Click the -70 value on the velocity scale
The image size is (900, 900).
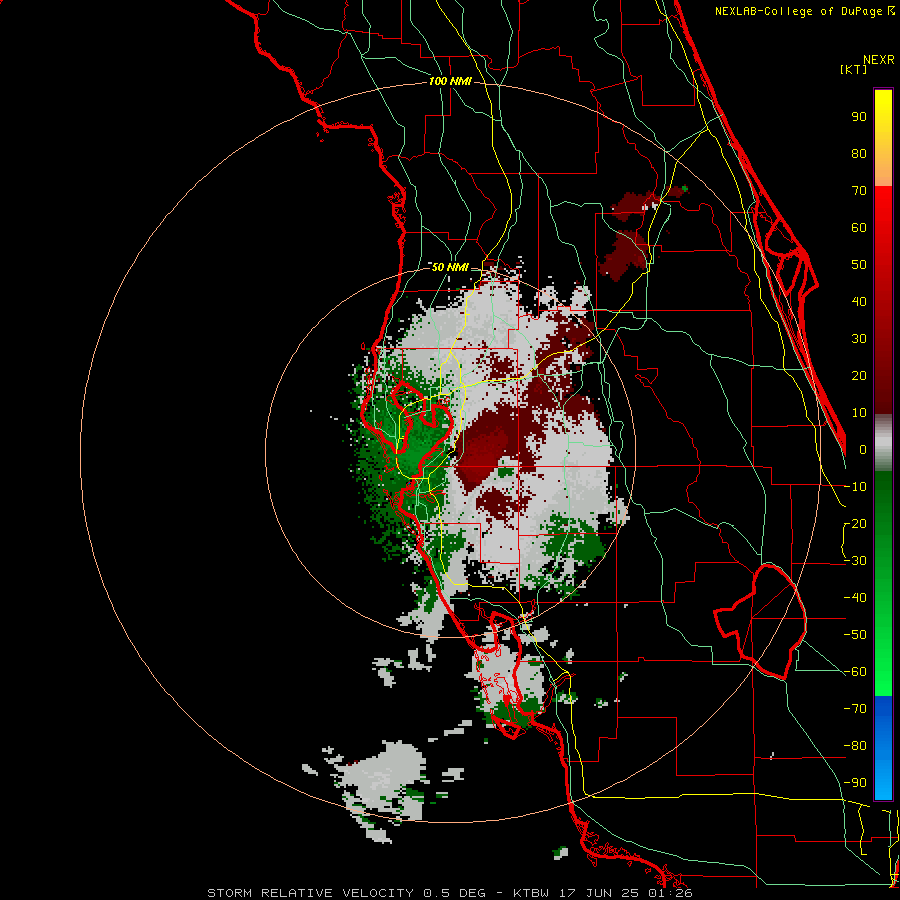(855, 709)
